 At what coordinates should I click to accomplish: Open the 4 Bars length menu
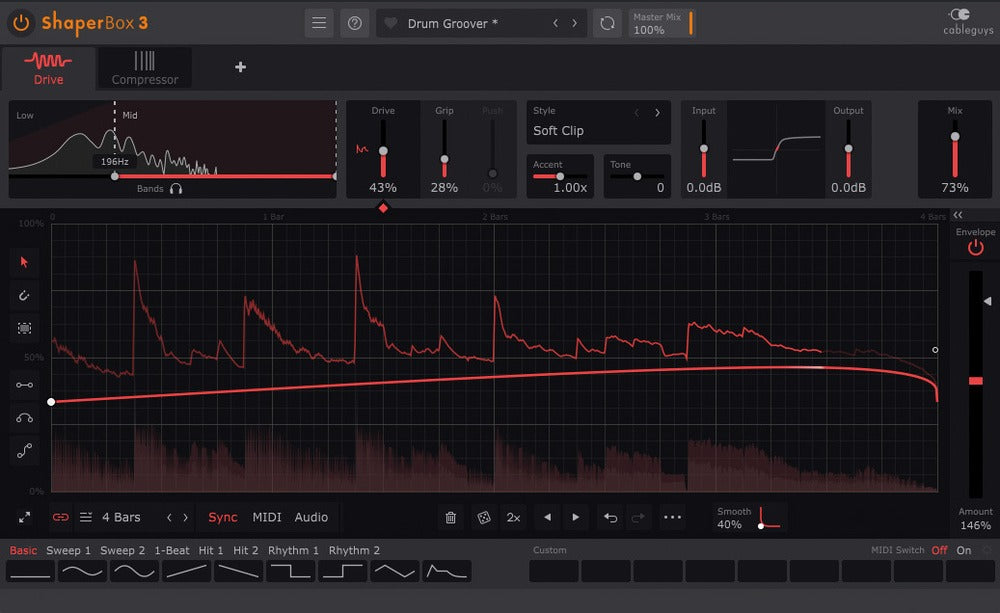pos(120,517)
